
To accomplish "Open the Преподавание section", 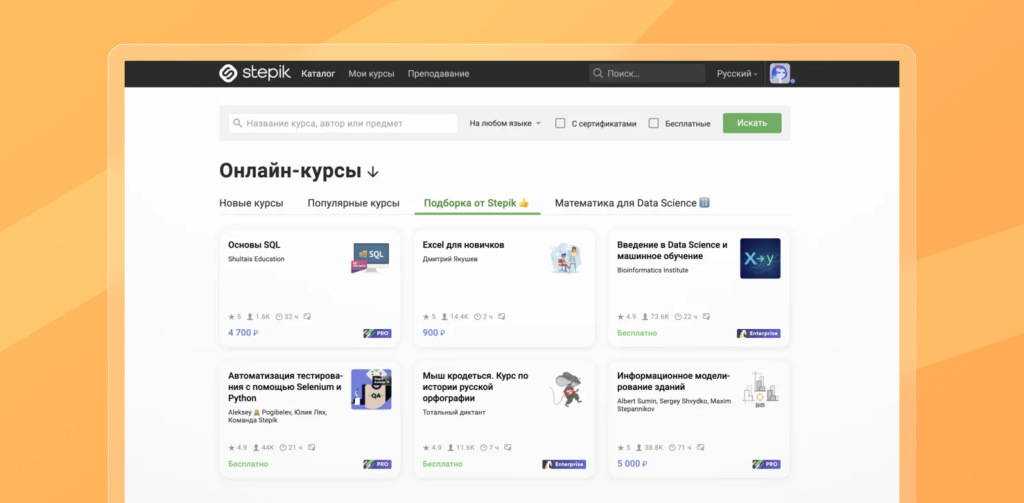I will (439, 74).
